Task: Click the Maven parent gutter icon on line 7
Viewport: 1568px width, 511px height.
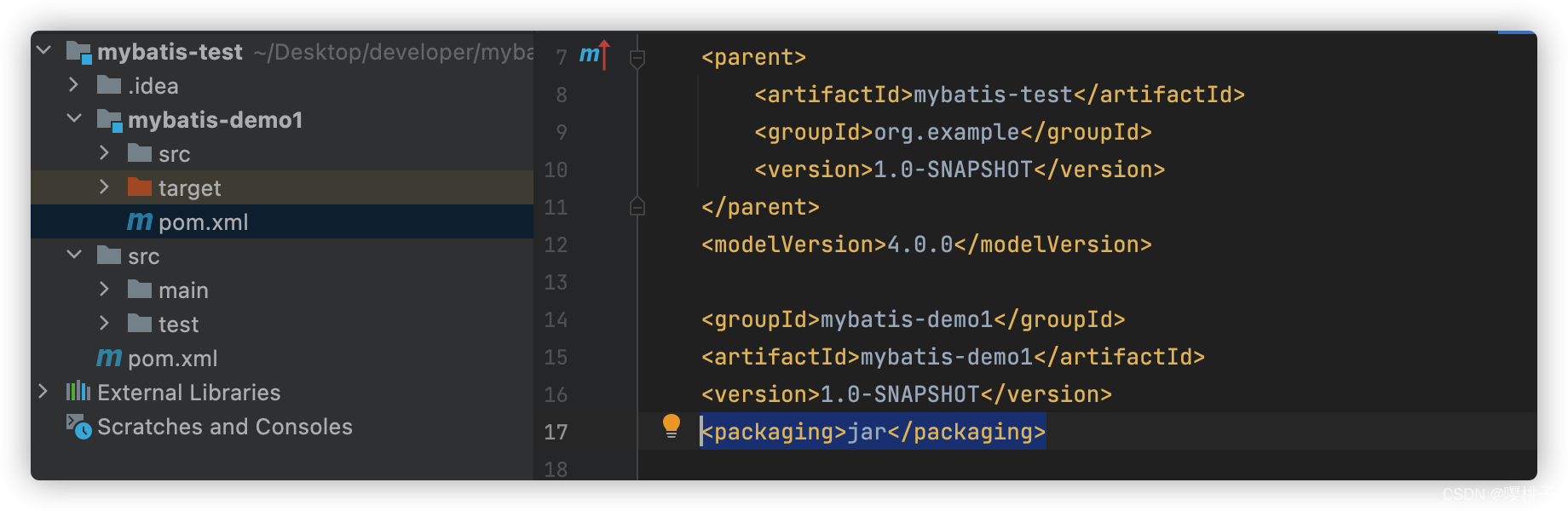Action: tap(594, 55)
